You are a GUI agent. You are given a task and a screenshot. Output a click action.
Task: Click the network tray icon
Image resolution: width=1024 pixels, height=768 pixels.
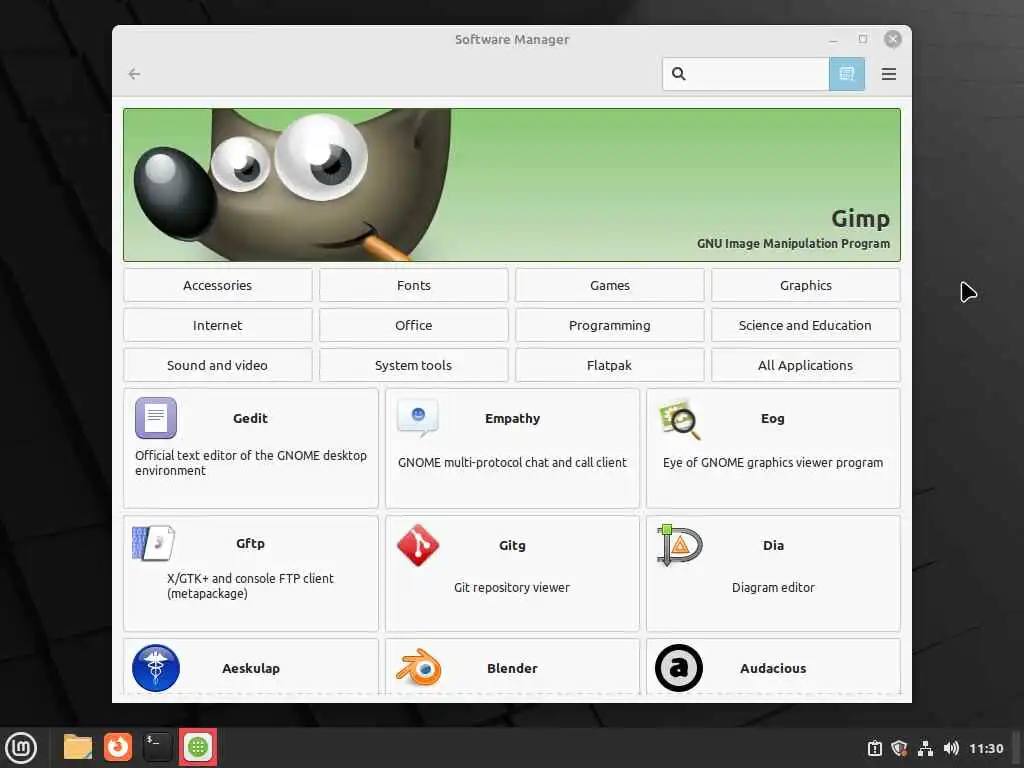(x=925, y=748)
